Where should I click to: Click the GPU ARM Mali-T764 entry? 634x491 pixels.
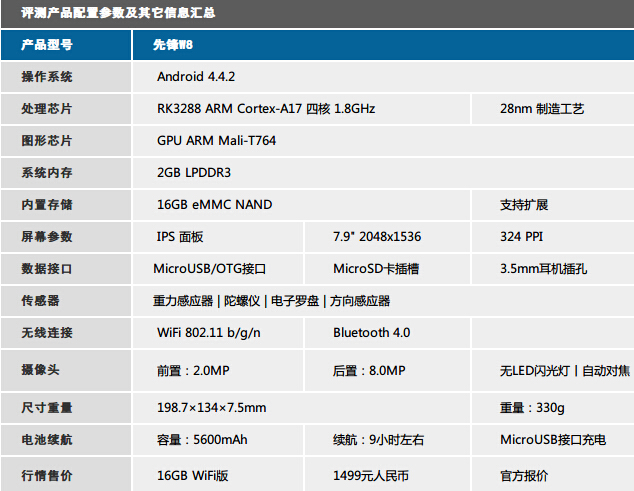coord(216,141)
